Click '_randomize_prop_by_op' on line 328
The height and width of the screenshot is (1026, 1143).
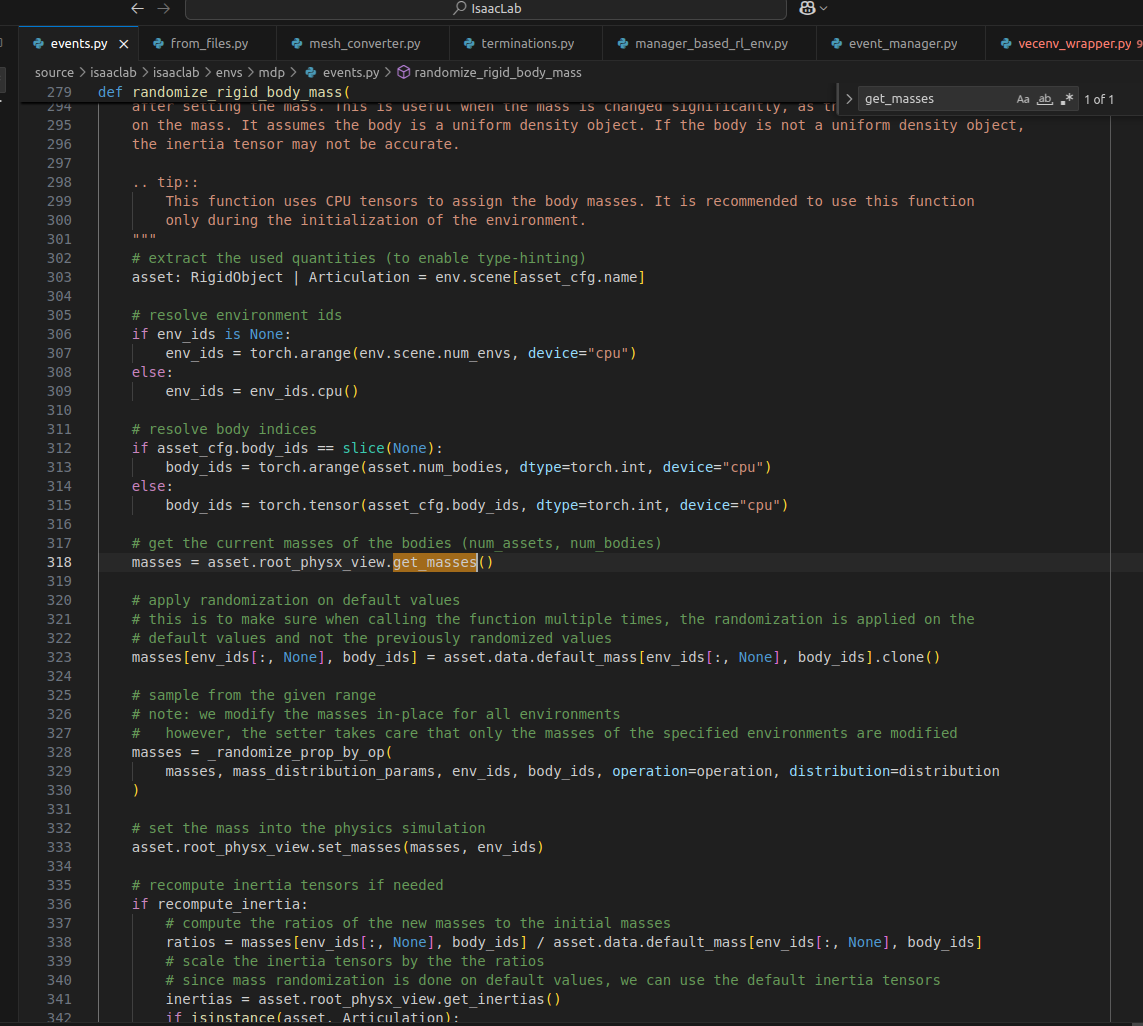click(x=296, y=752)
